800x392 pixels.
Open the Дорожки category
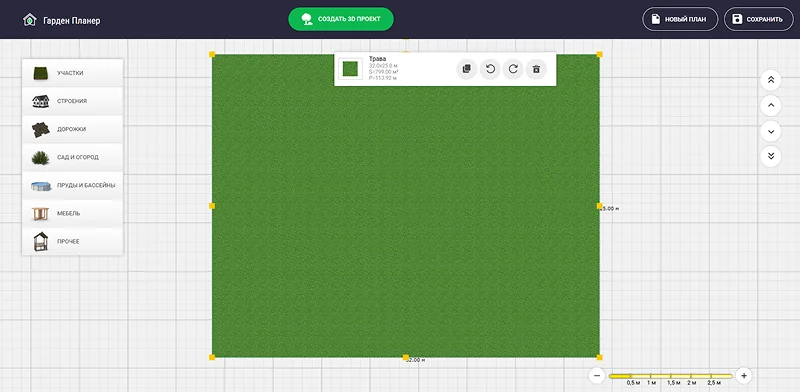point(72,129)
